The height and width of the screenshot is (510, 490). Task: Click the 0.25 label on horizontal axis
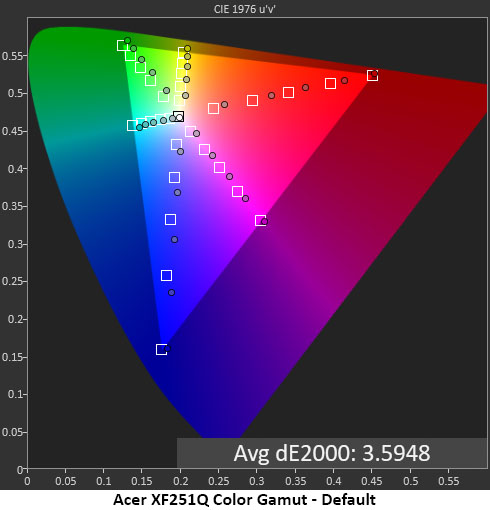(x=218, y=481)
